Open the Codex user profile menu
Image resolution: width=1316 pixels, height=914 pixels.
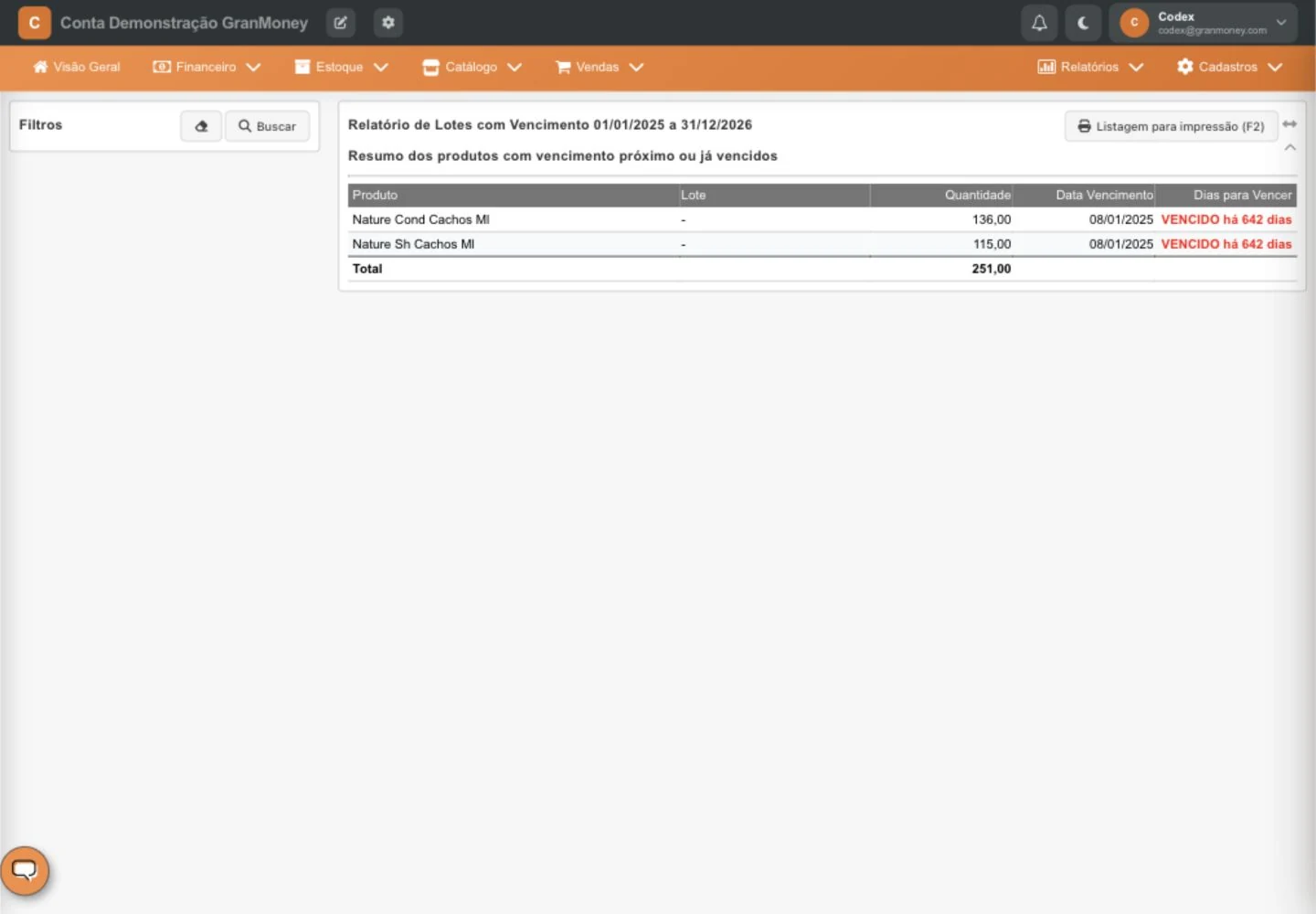click(1204, 23)
